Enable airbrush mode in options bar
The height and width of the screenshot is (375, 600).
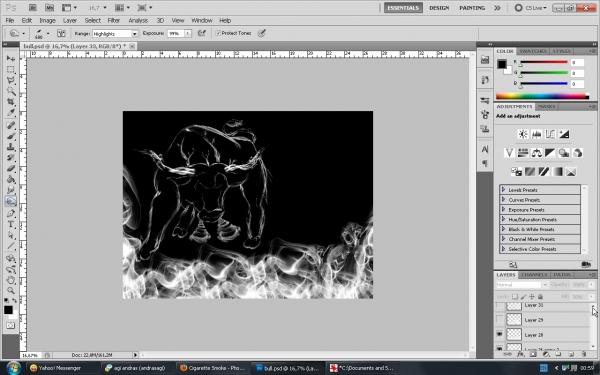pos(202,33)
